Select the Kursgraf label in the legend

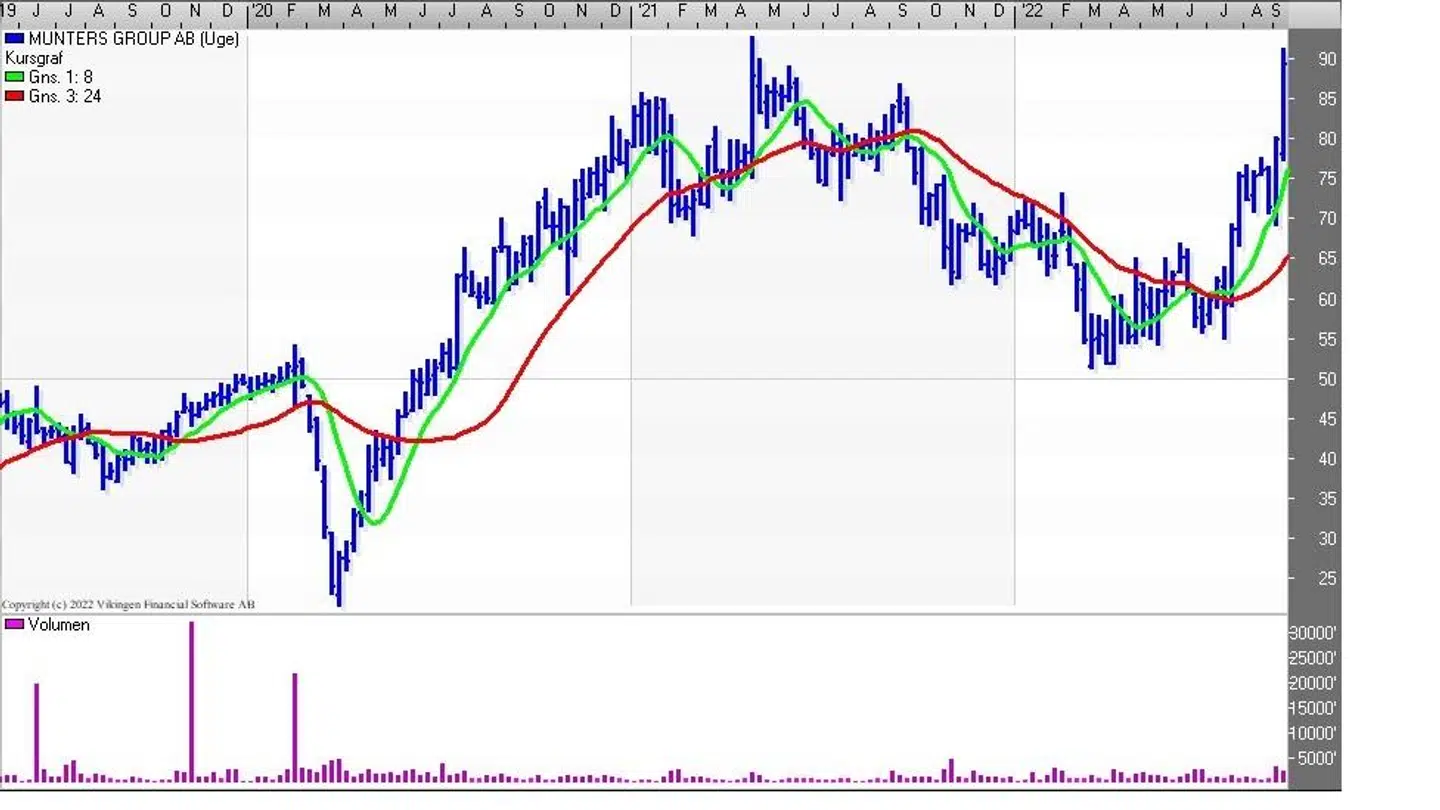pyautogui.click(x=34, y=58)
